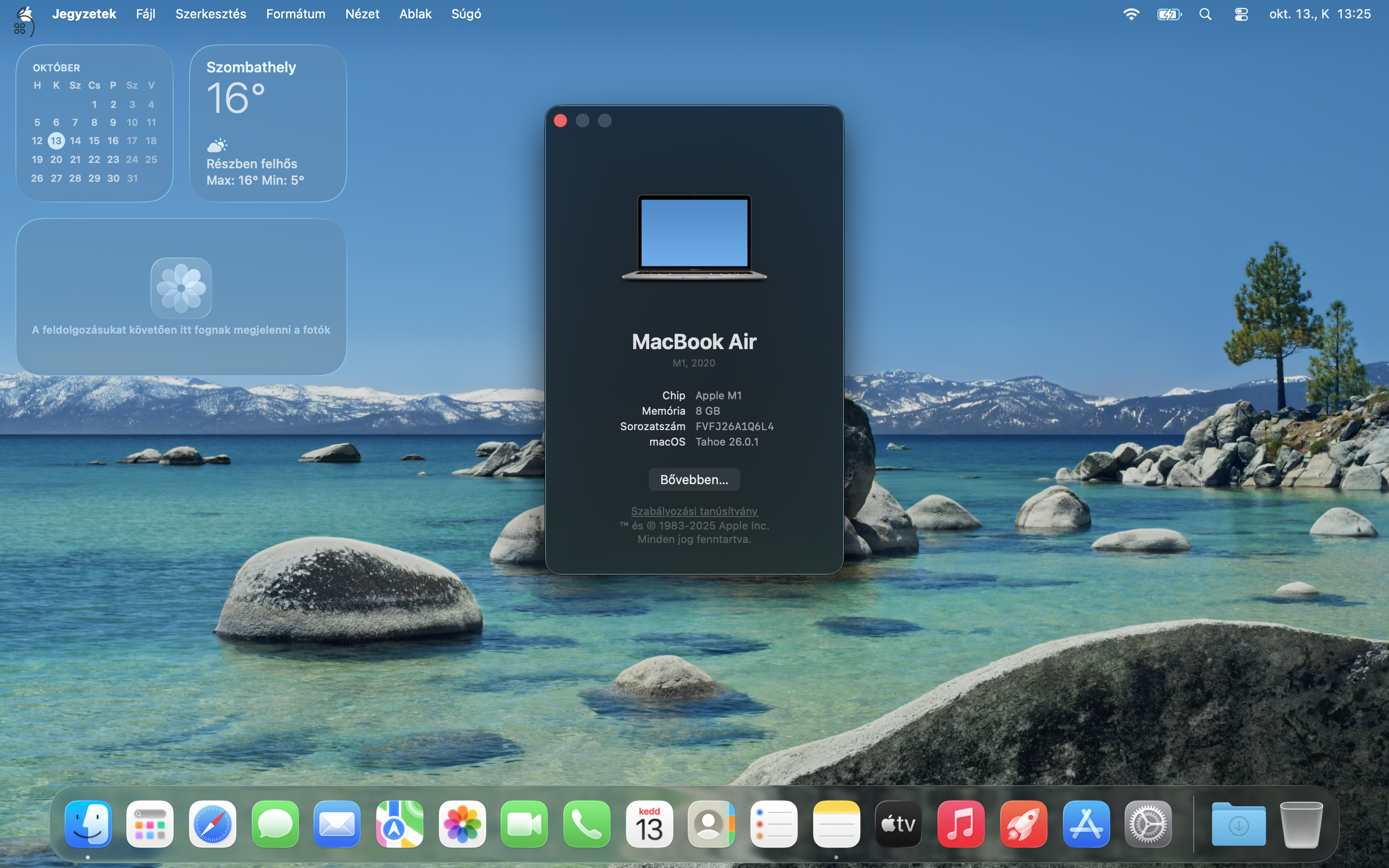The width and height of the screenshot is (1389, 868).
Task: Open Reminders app in Dock
Action: pos(774,824)
